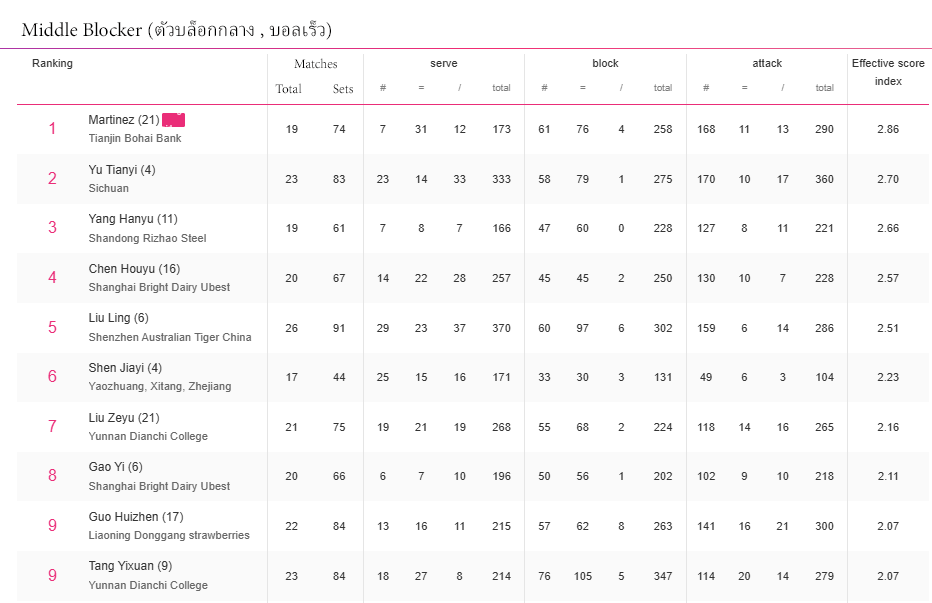Open Yu Tianyi (4) player page
This screenshot has width=932, height=603.
(x=122, y=170)
